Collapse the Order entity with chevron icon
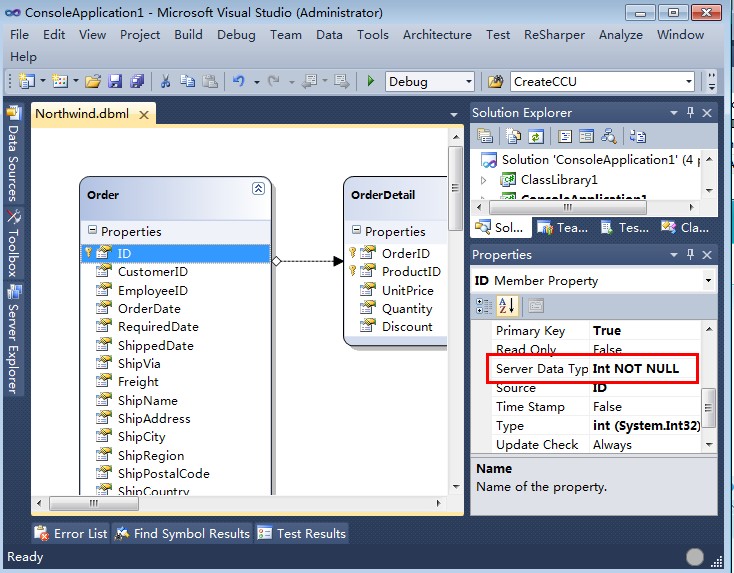 pyautogui.click(x=258, y=188)
